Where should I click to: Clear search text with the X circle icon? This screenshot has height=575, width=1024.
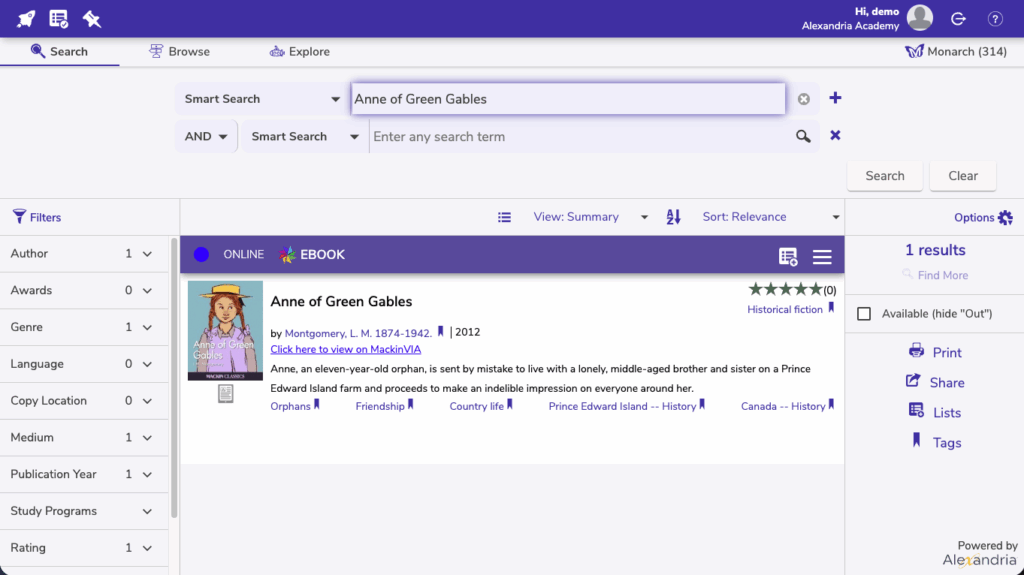click(804, 99)
